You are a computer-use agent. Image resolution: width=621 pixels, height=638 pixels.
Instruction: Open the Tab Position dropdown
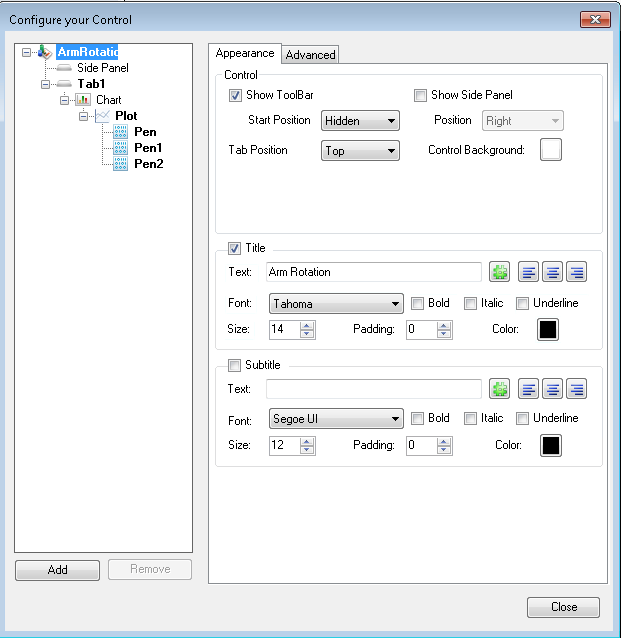[360, 151]
